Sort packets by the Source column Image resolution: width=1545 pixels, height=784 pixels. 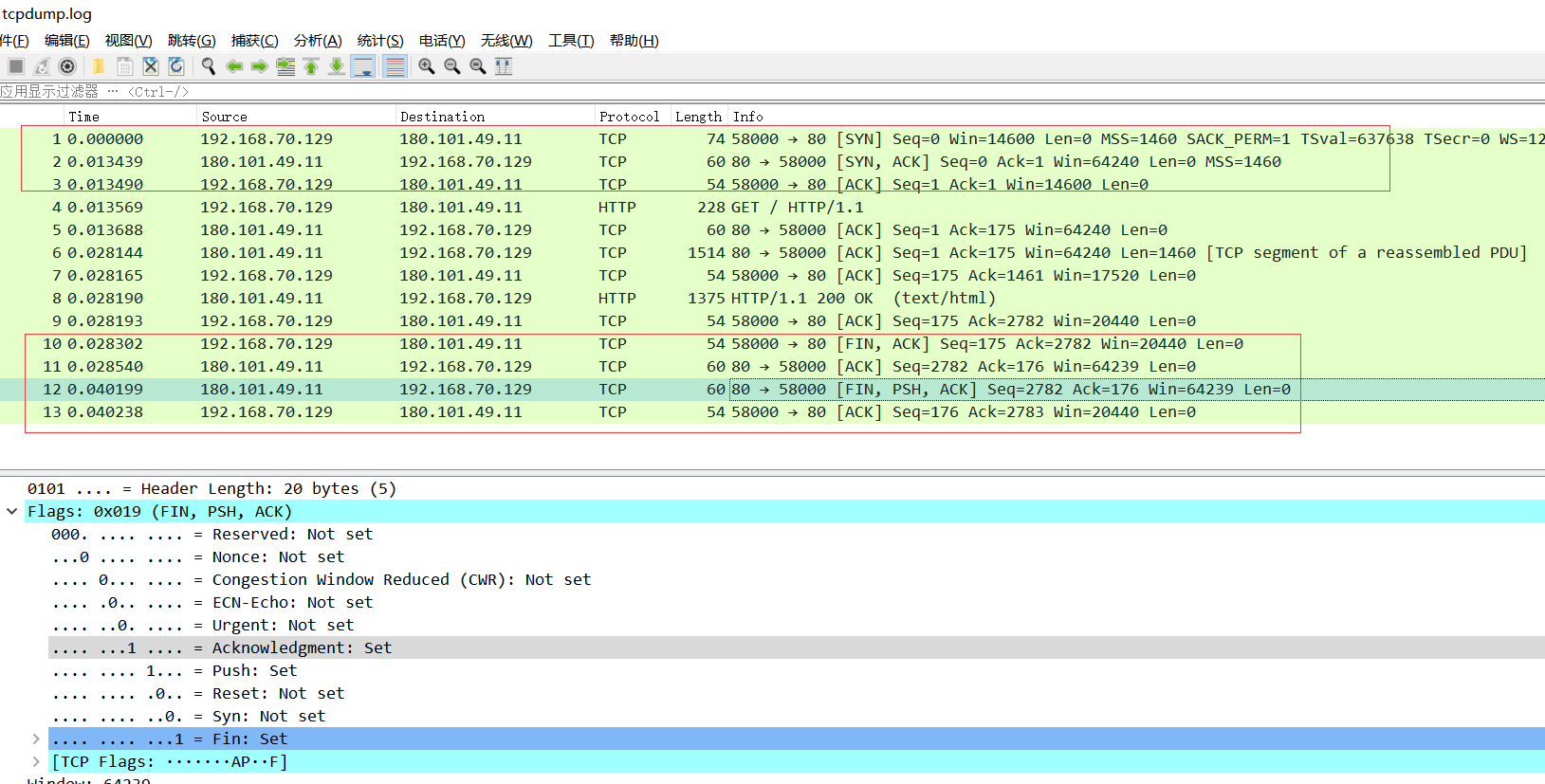pyautogui.click(x=297, y=117)
